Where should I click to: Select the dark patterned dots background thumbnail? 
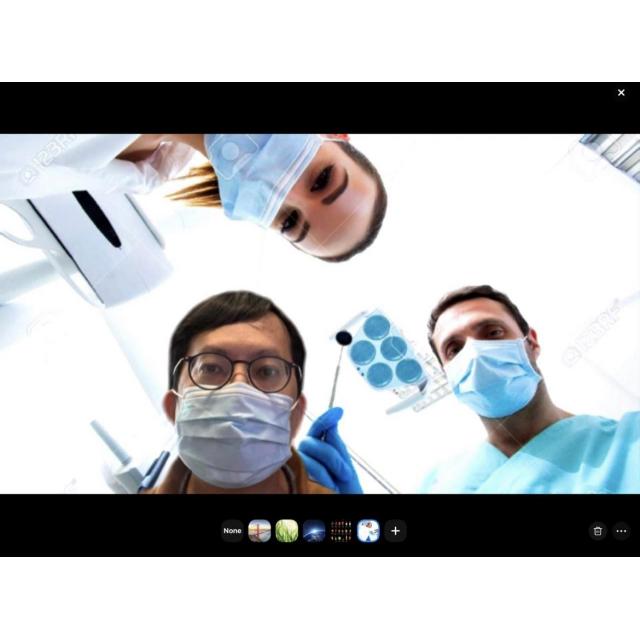click(341, 531)
